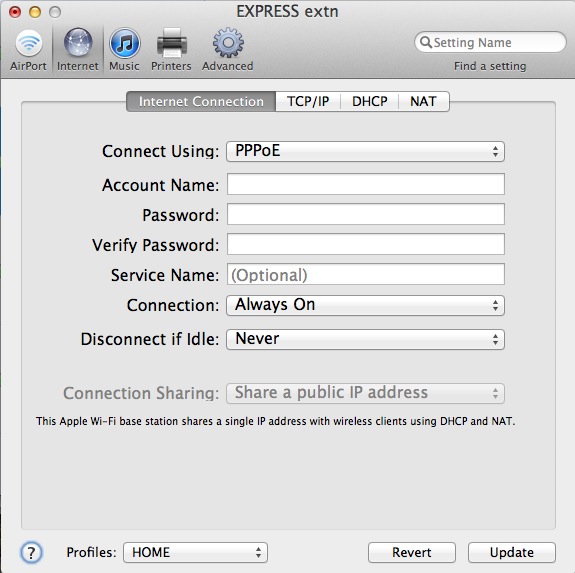Open the Connection Always On dropdown

tap(365, 305)
